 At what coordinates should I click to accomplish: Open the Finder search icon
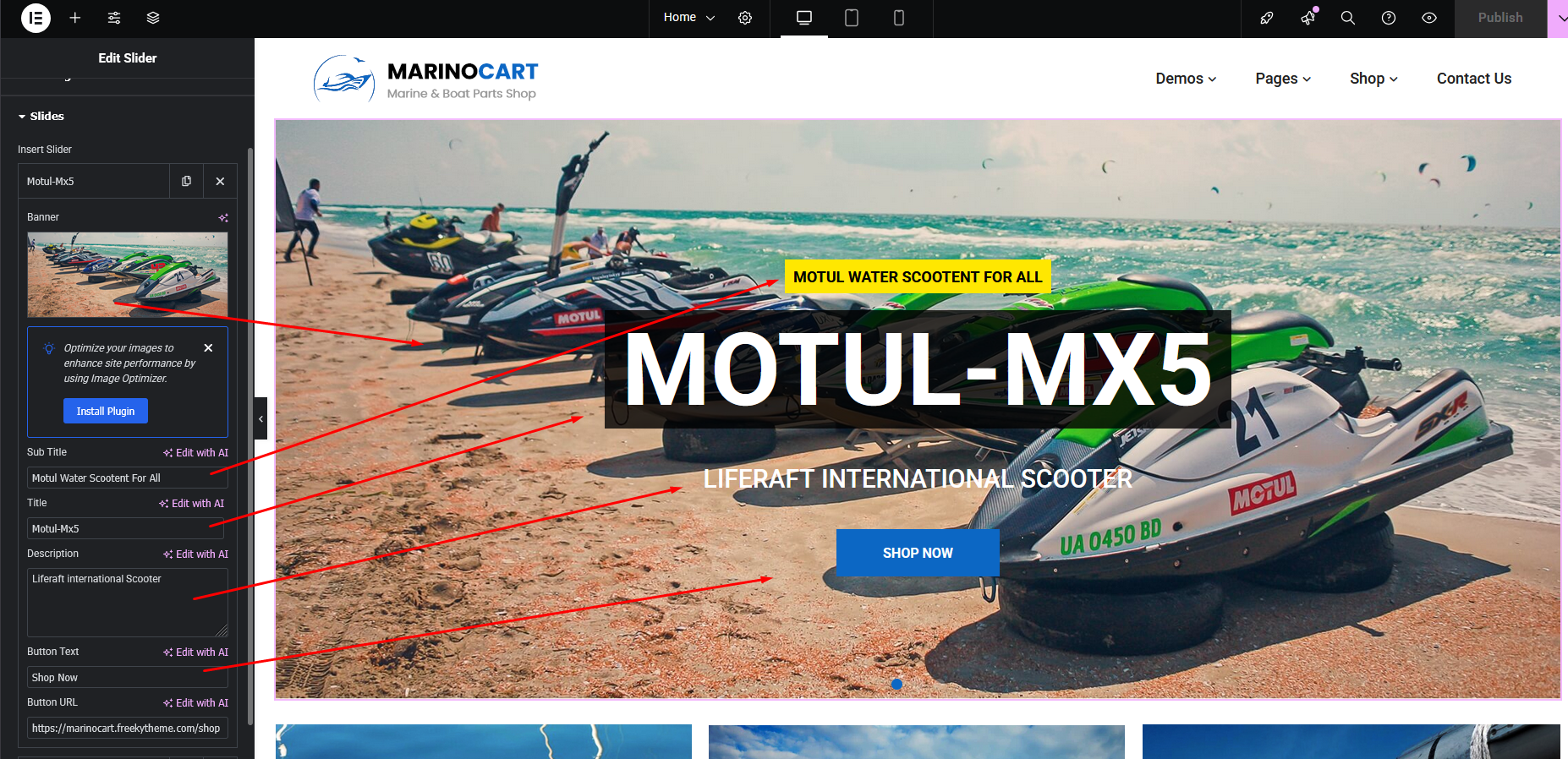pyautogui.click(x=1348, y=18)
